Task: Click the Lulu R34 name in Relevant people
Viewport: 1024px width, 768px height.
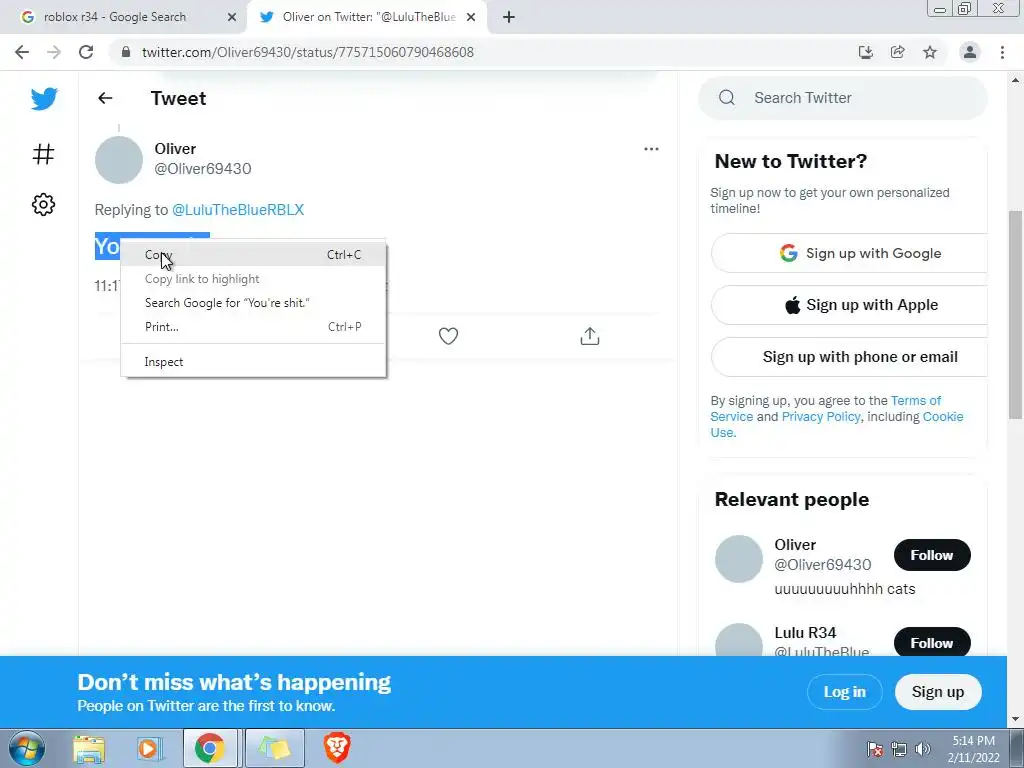Action: [805, 632]
